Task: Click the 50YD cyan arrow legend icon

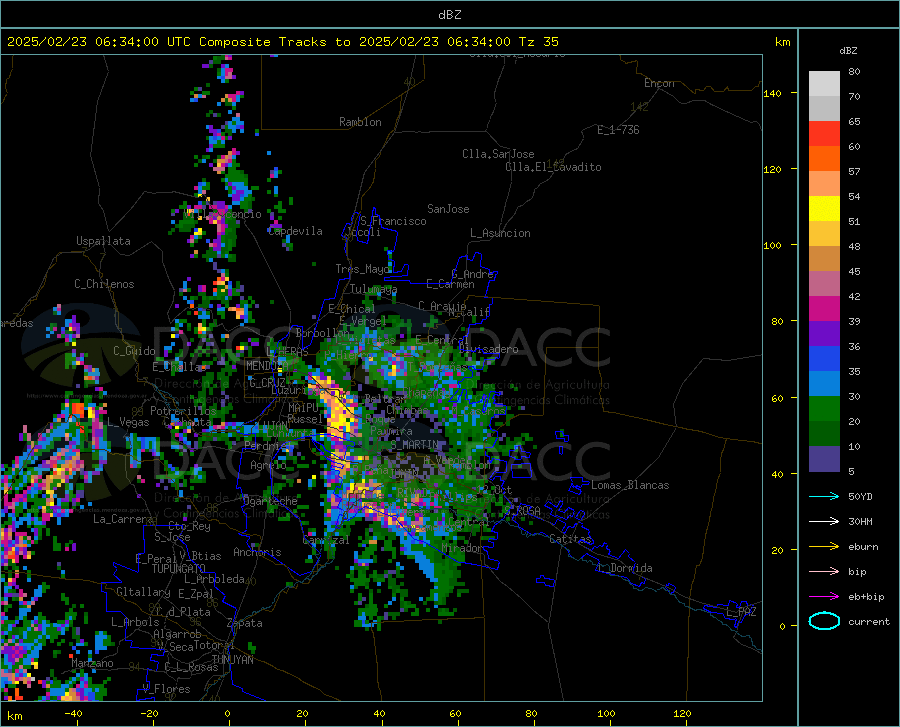Action: 824,496
